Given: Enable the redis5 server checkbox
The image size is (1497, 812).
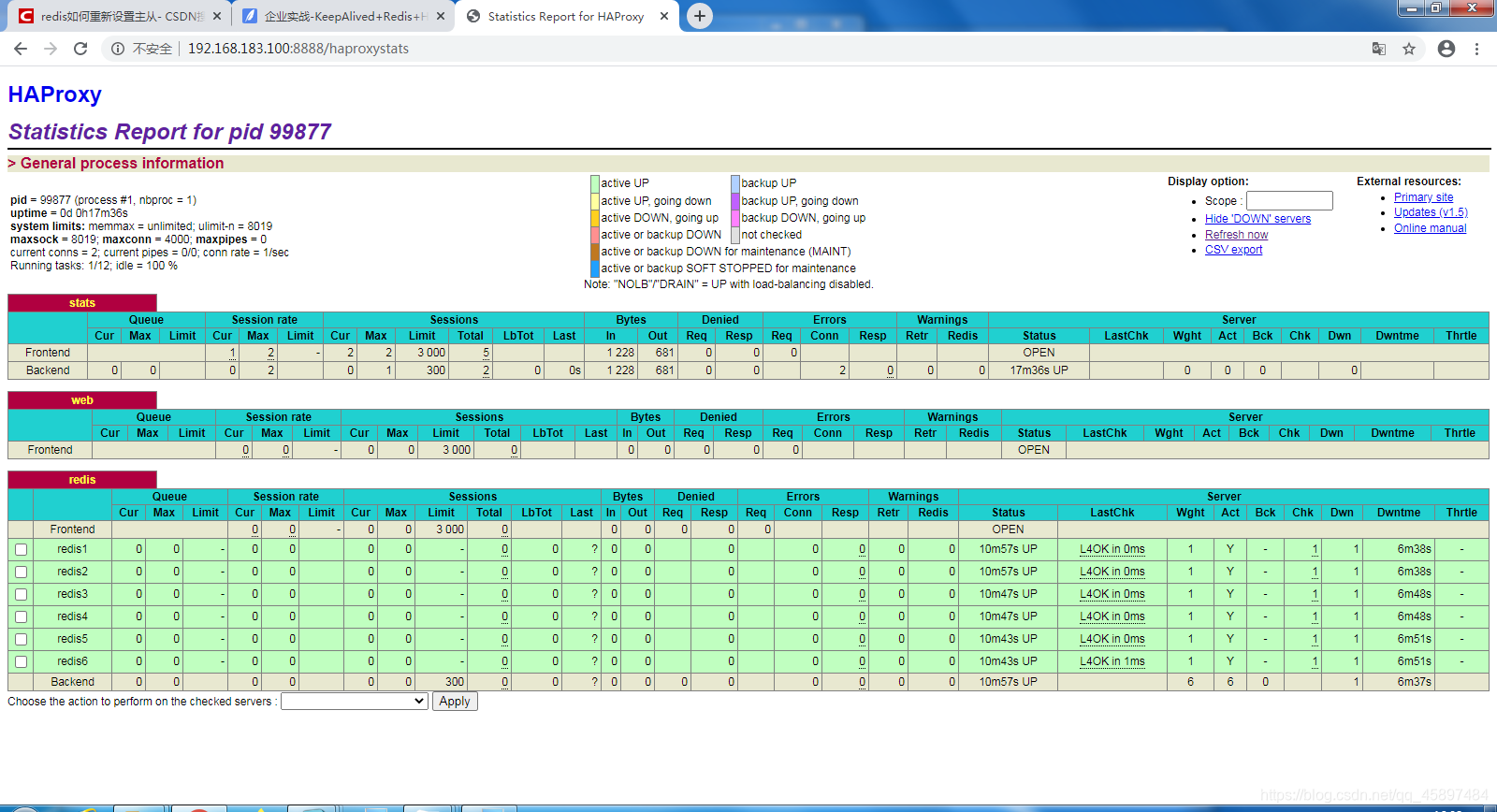Looking at the screenshot, I should point(21,640).
